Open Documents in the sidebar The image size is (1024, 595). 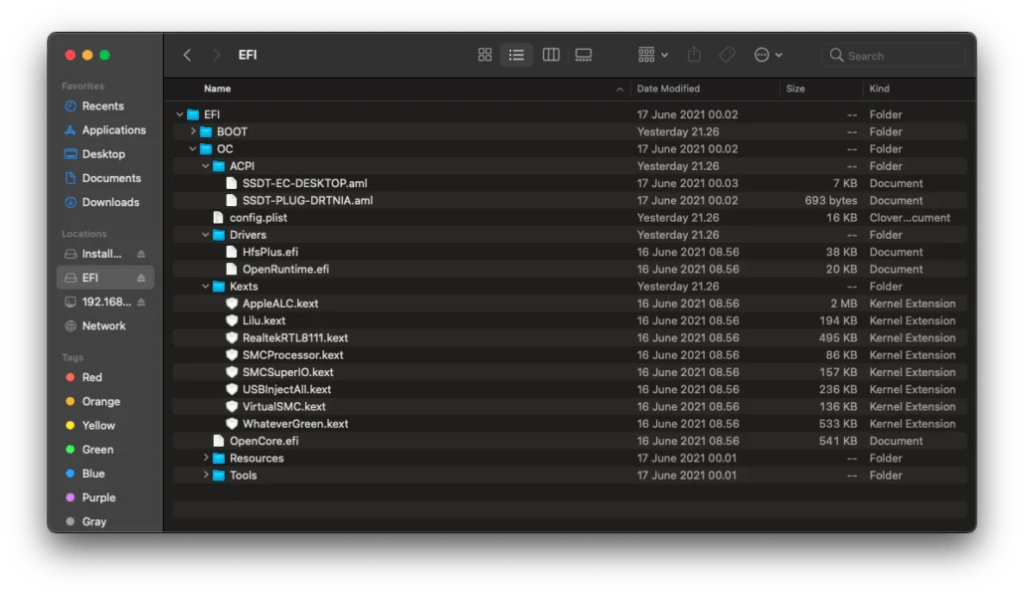coord(102,178)
